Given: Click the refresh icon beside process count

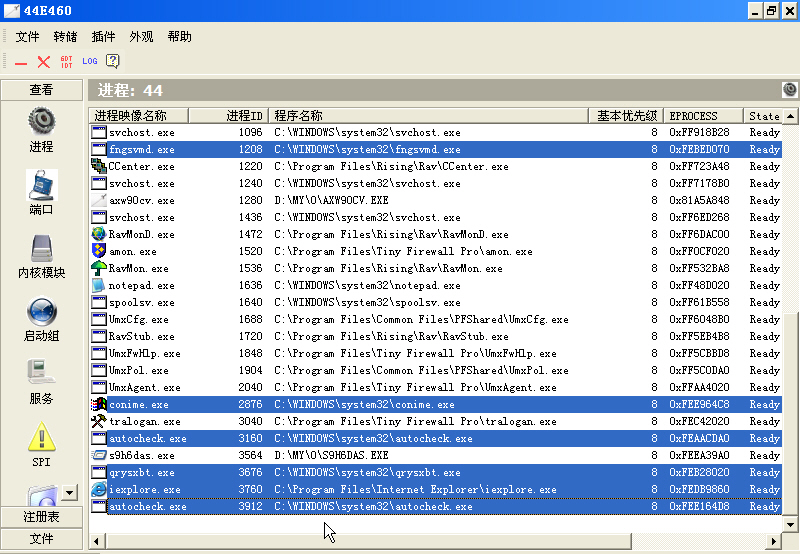Looking at the screenshot, I should [790, 90].
